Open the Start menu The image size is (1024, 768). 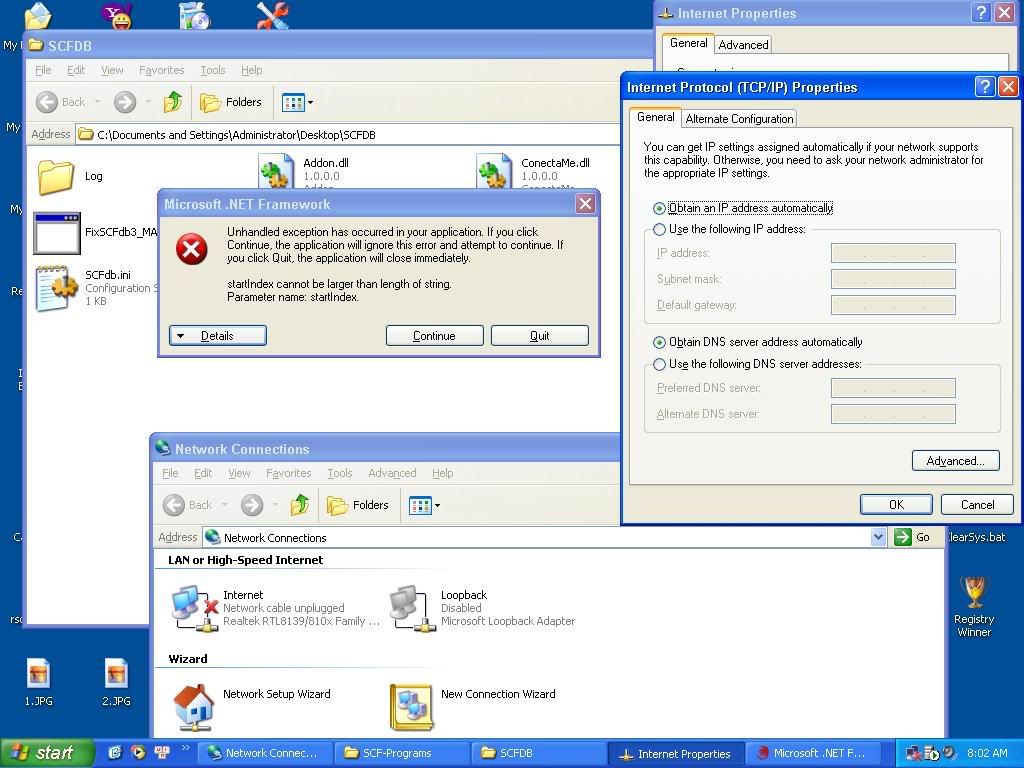tap(47, 753)
